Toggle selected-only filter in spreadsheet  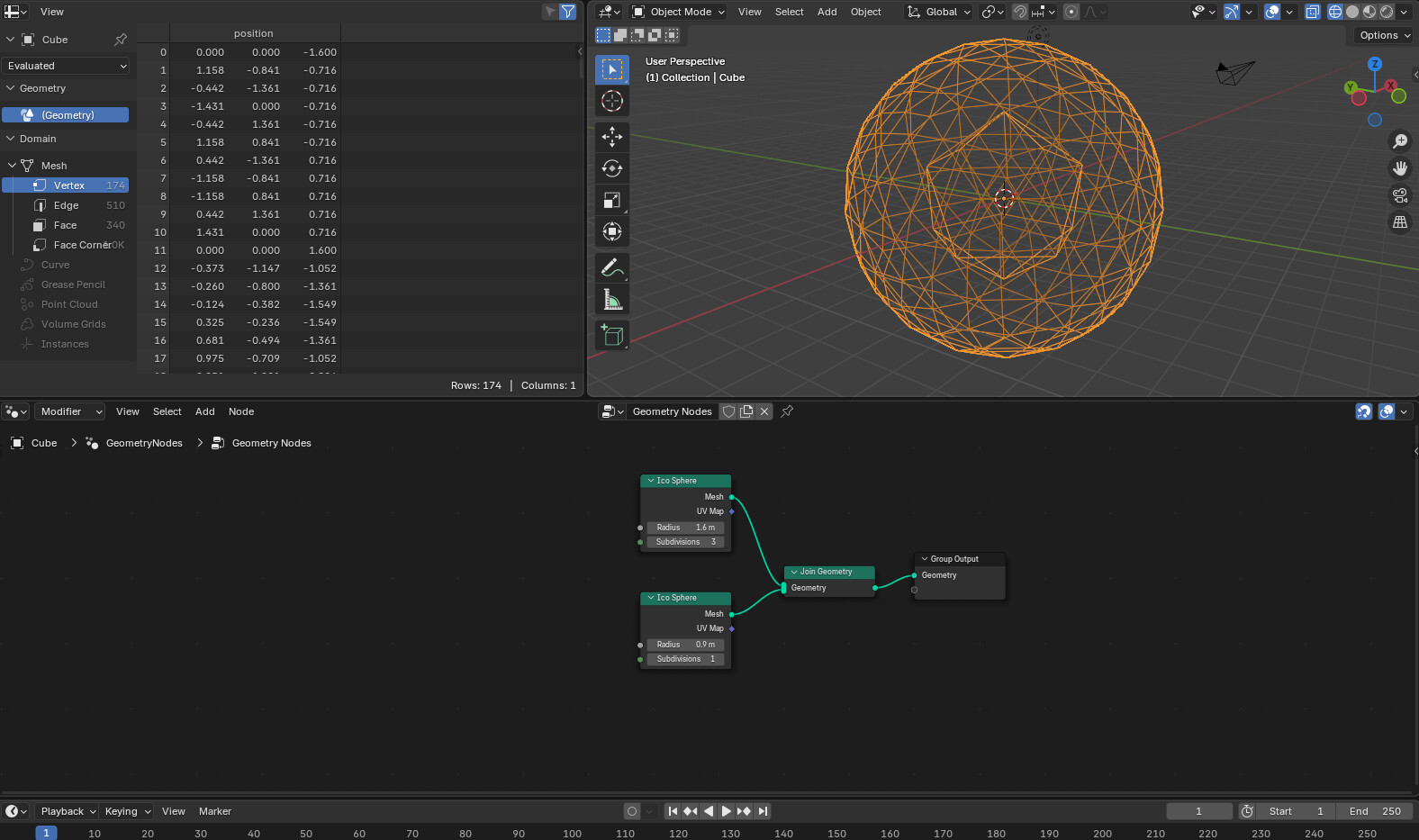tap(550, 12)
